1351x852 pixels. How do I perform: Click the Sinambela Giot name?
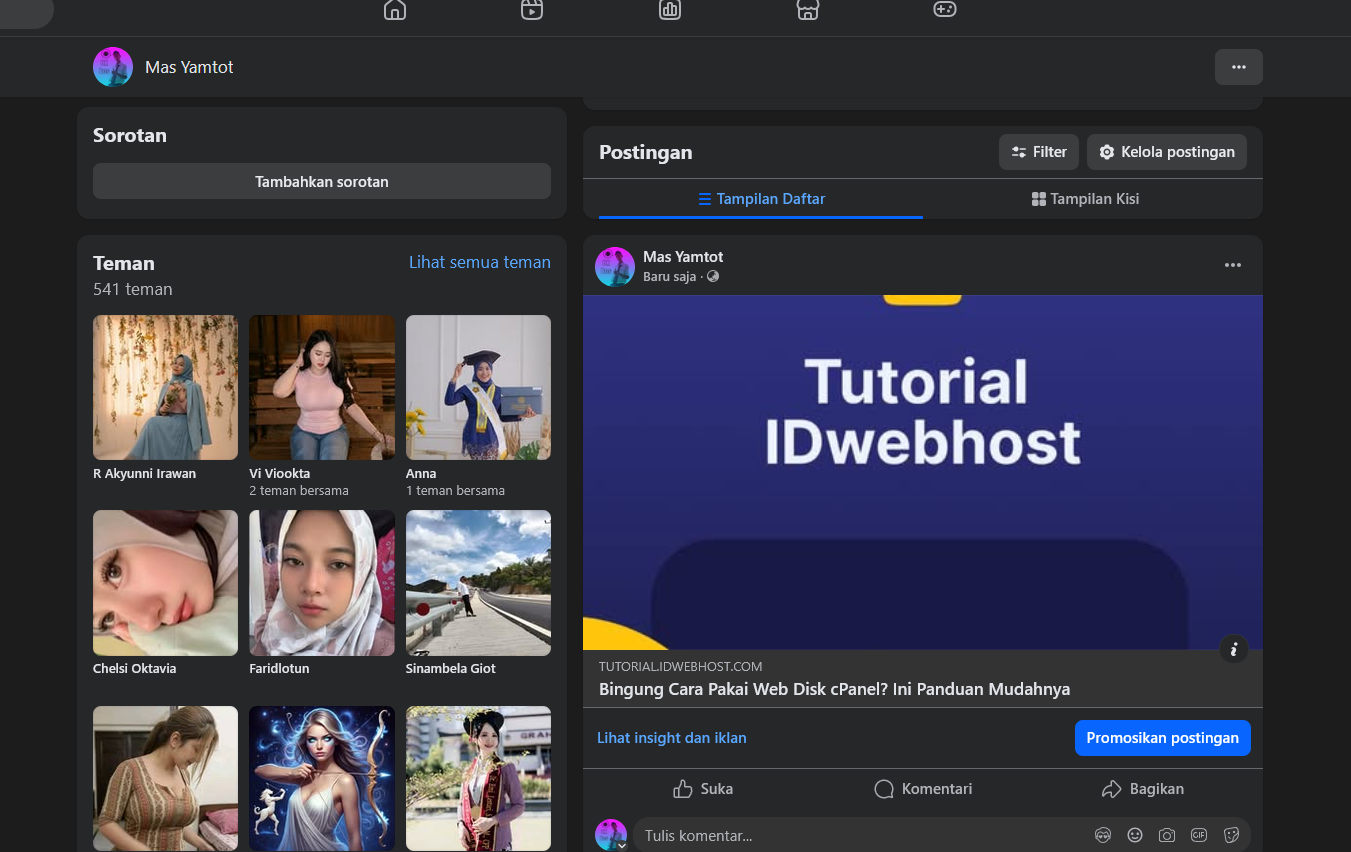coord(451,668)
